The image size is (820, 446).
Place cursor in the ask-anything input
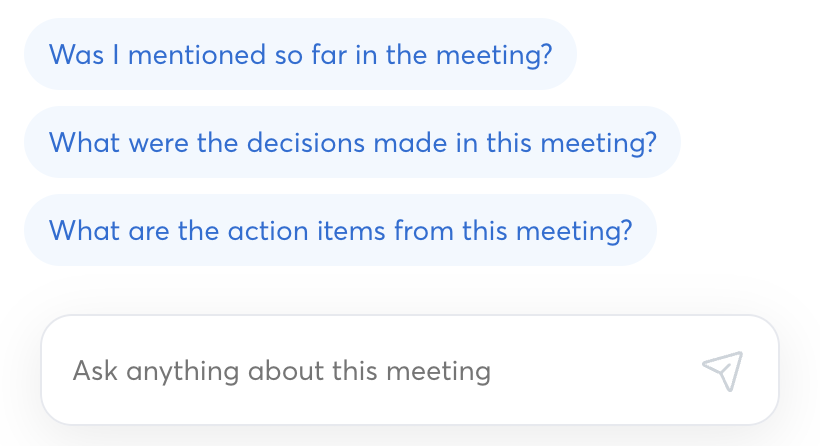pyautogui.click(x=370, y=371)
